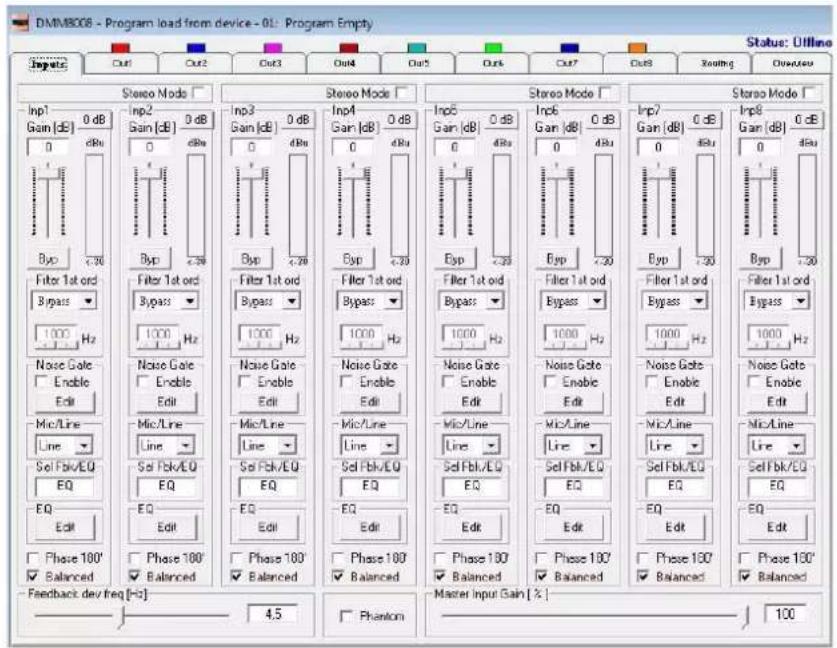This screenshot has width=837, height=648.
Task: Open the EQ Edit button for Inp3
Action: pos(268,527)
